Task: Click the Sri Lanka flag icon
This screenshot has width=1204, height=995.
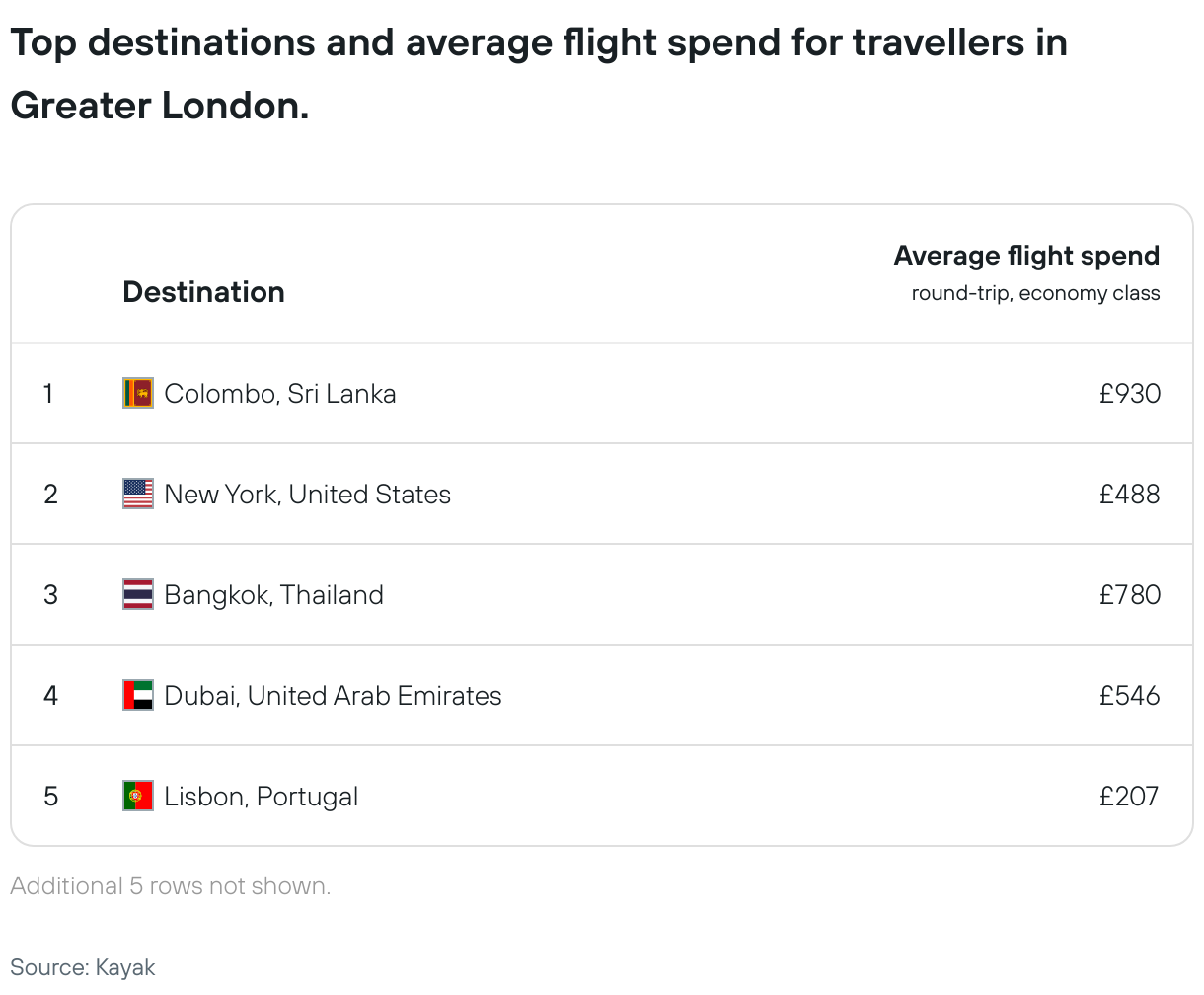Action: point(138,393)
